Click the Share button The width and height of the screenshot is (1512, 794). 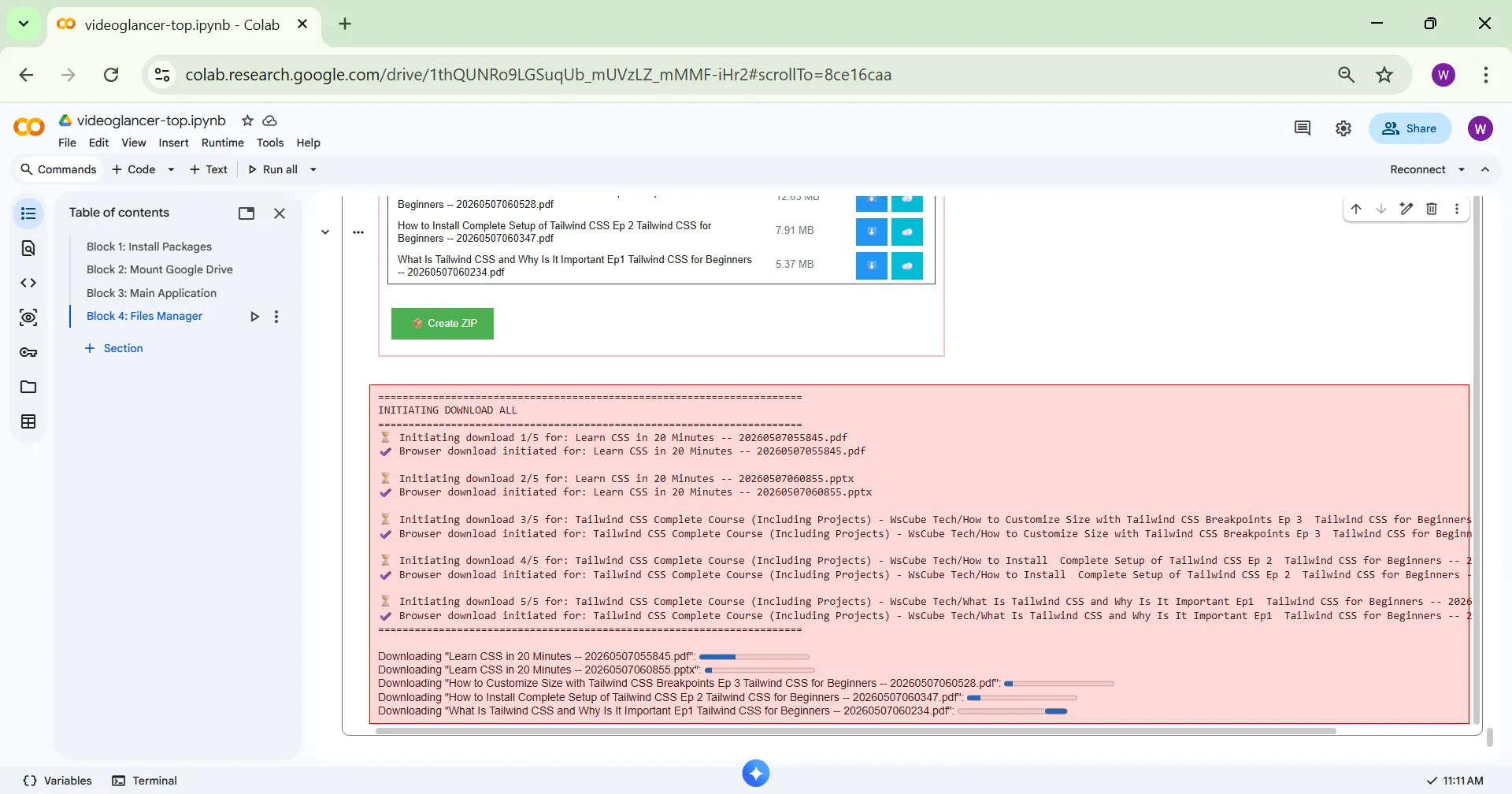[x=1410, y=128]
